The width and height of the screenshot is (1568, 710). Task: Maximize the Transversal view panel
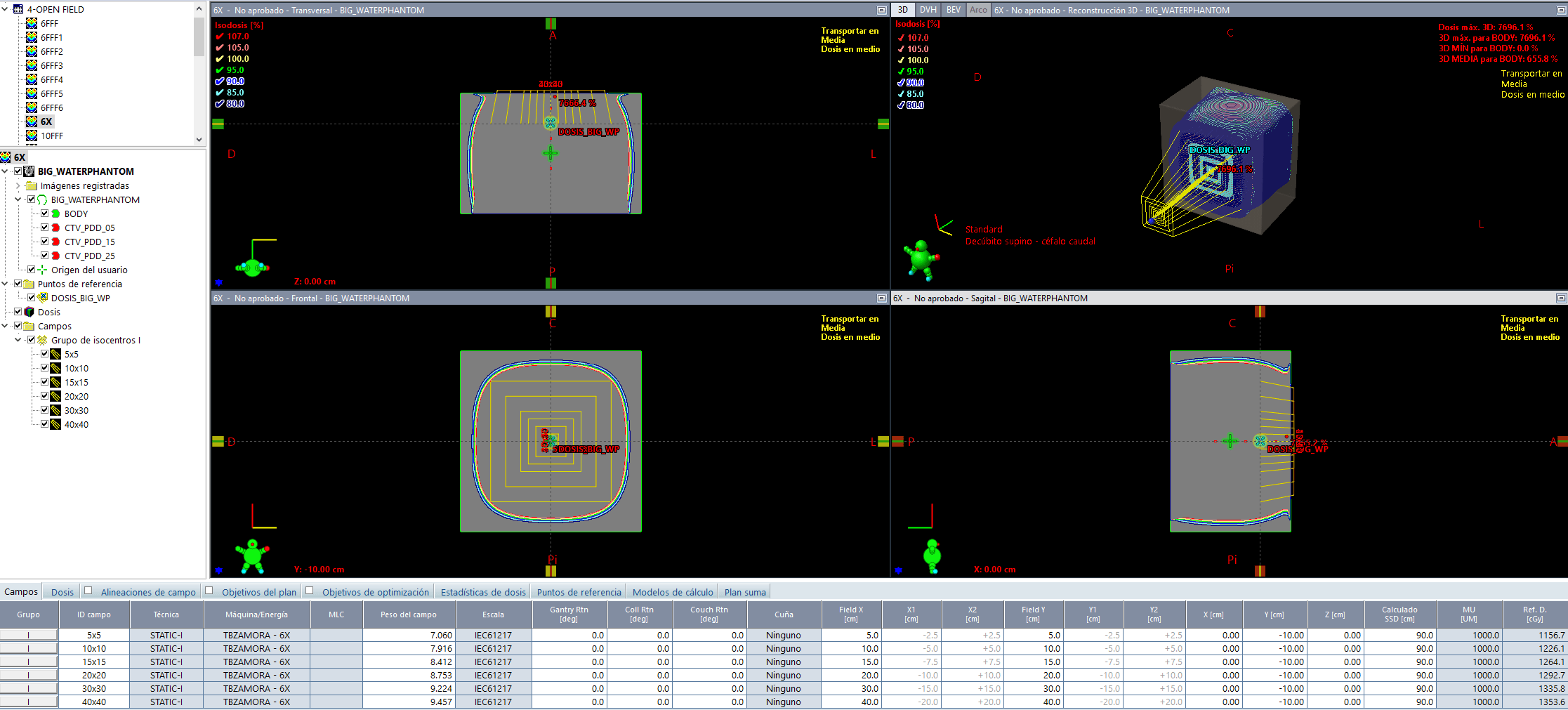[x=881, y=10]
